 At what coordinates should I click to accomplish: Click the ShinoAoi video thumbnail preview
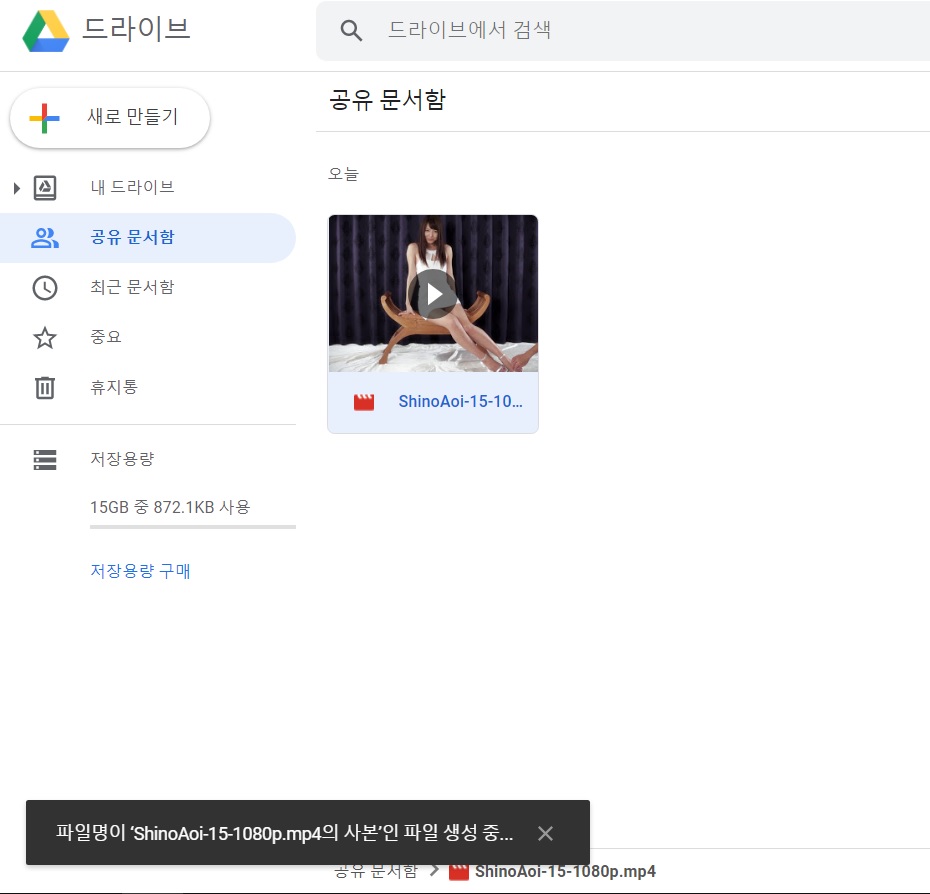434,294
